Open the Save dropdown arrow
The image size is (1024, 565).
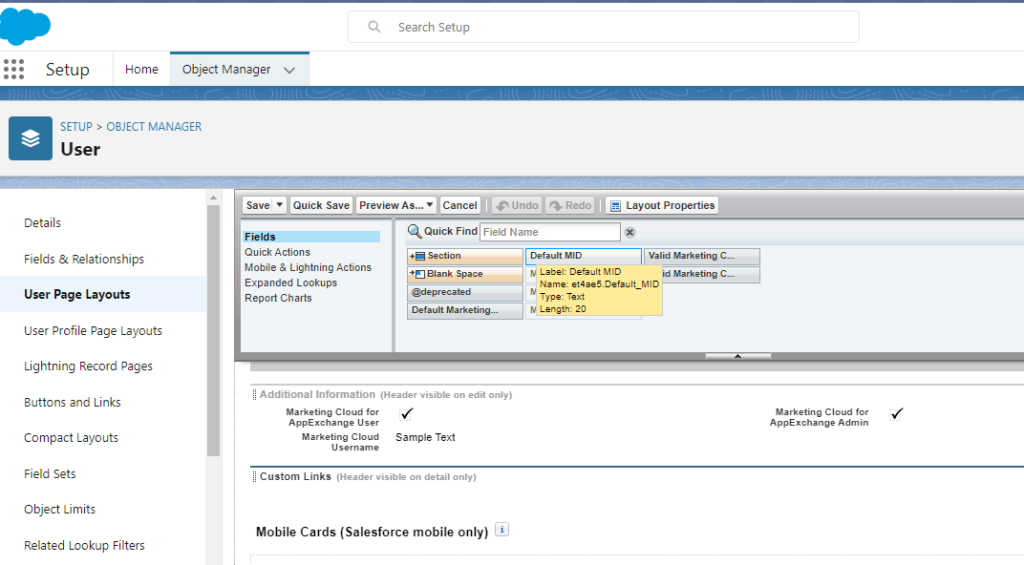[x=280, y=205]
